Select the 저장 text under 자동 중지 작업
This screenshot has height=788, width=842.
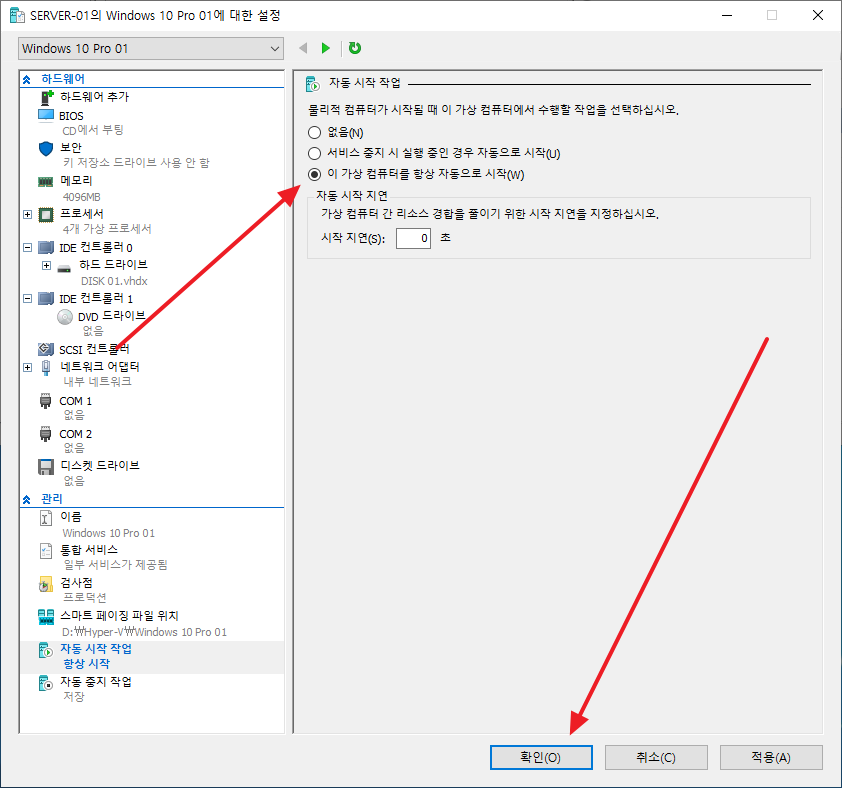[x=74, y=697]
